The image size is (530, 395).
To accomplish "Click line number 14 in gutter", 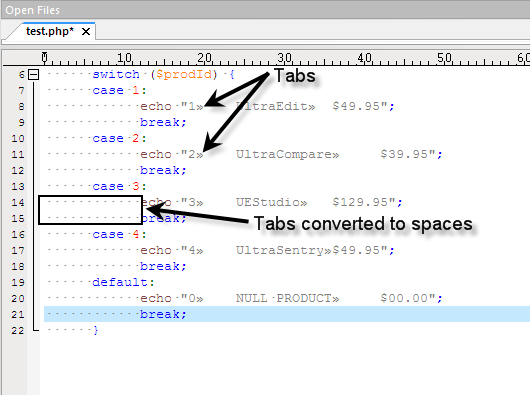I will [x=18, y=203].
